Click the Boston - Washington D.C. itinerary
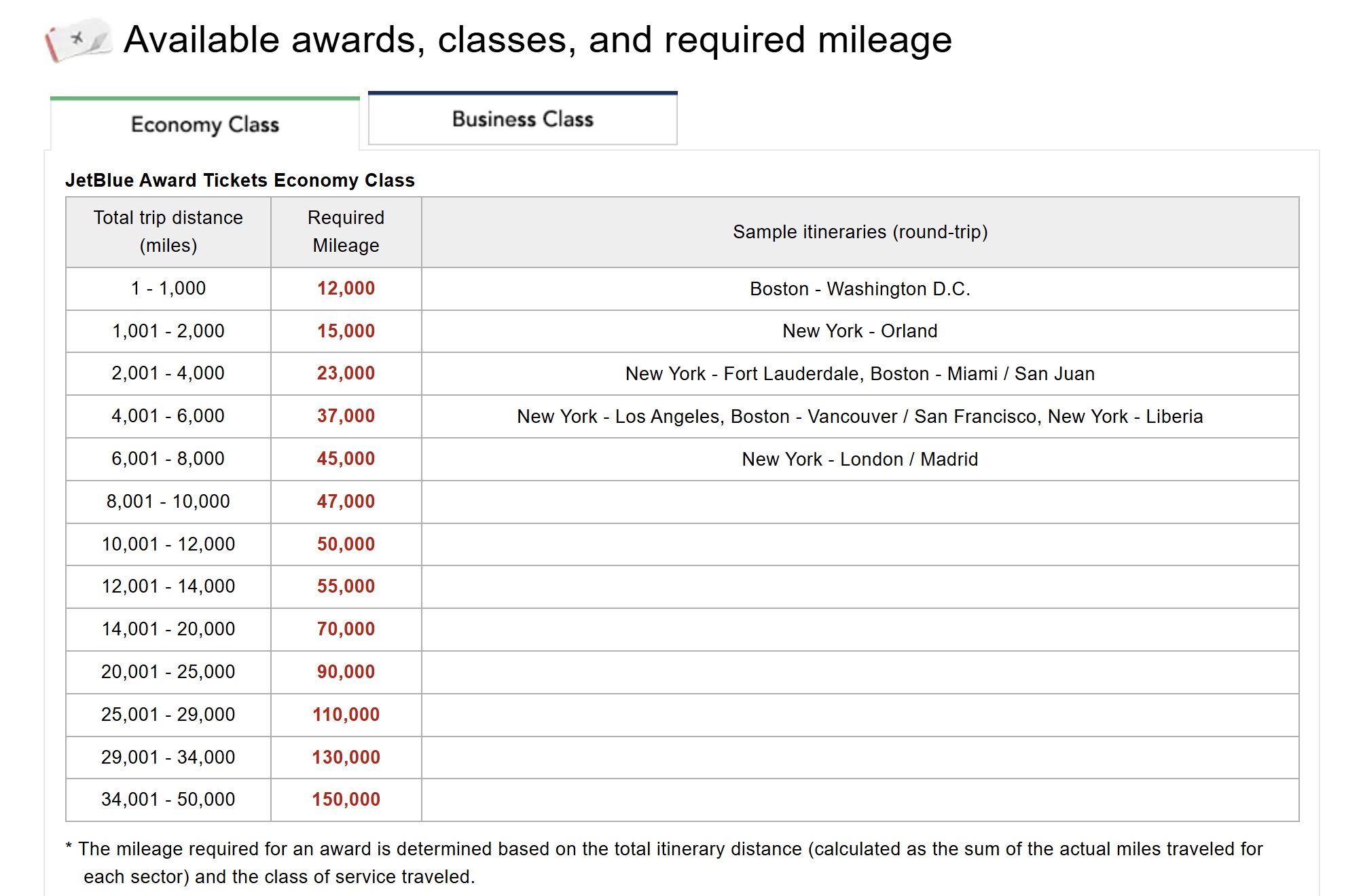Image resolution: width=1363 pixels, height=896 pixels. tap(860, 289)
